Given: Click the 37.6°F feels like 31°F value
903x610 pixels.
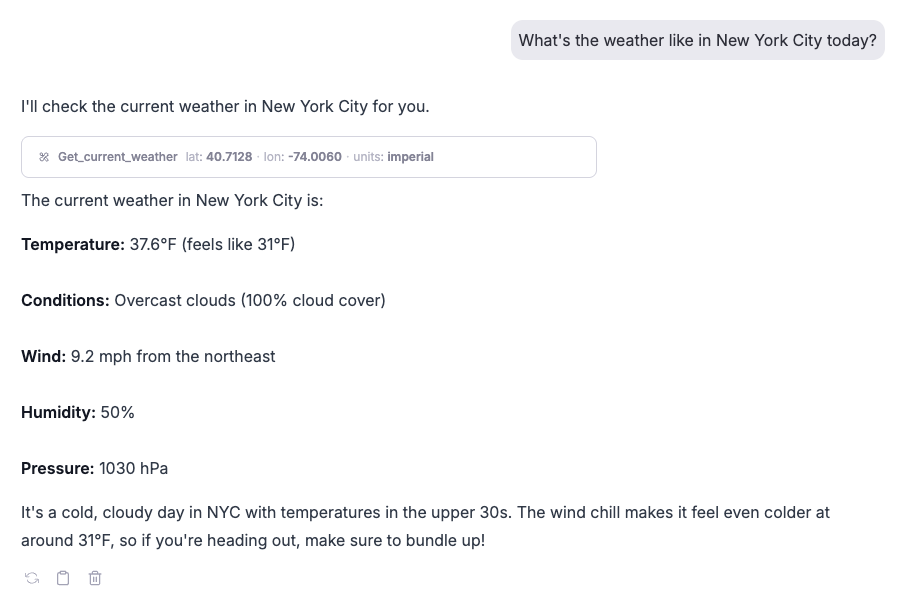Looking at the screenshot, I should 212,244.
